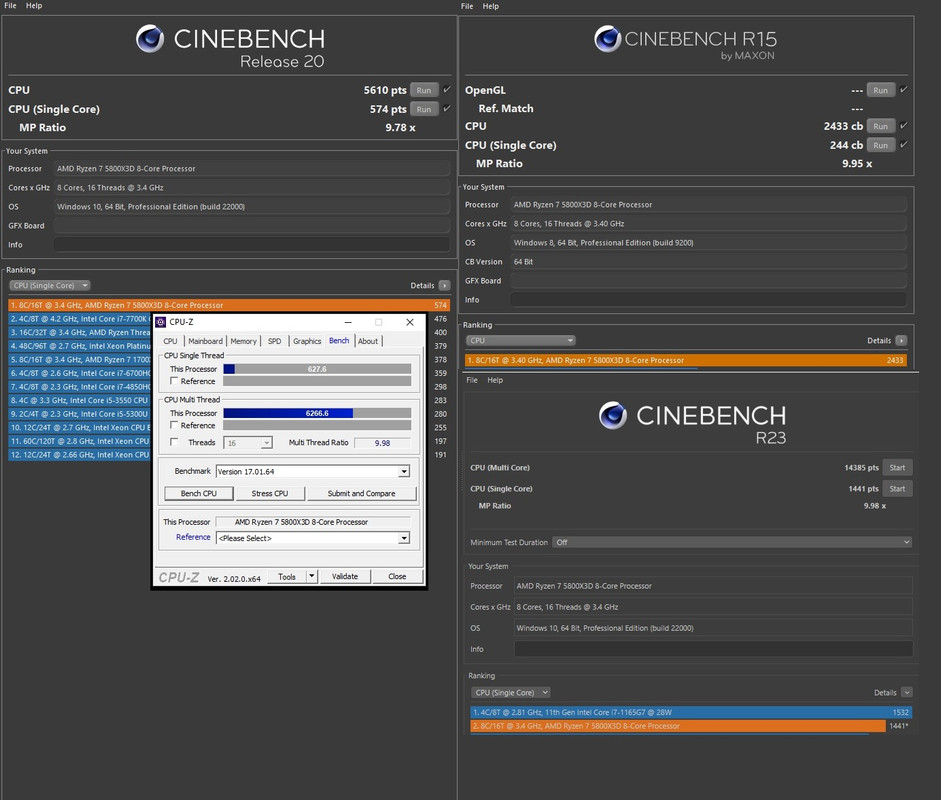Open the CPU-Z Tools dropdown arrow
Viewport: 941px width, 800px height.
tap(311, 576)
